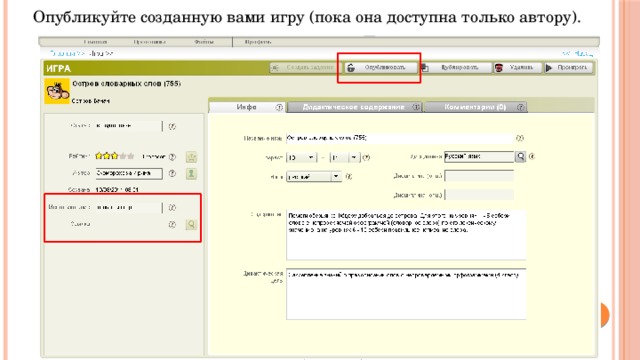
Task: Click green rate icon beside rating
Action: (191, 157)
